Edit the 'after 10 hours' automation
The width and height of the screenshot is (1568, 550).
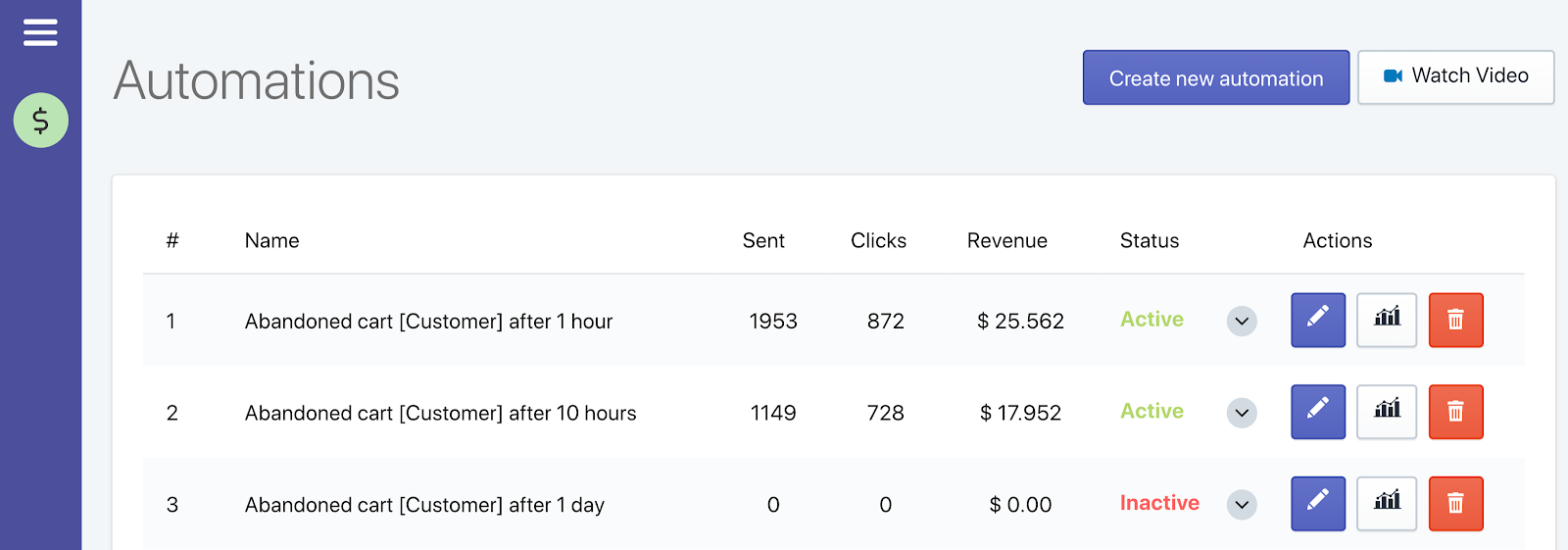(1318, 412)
